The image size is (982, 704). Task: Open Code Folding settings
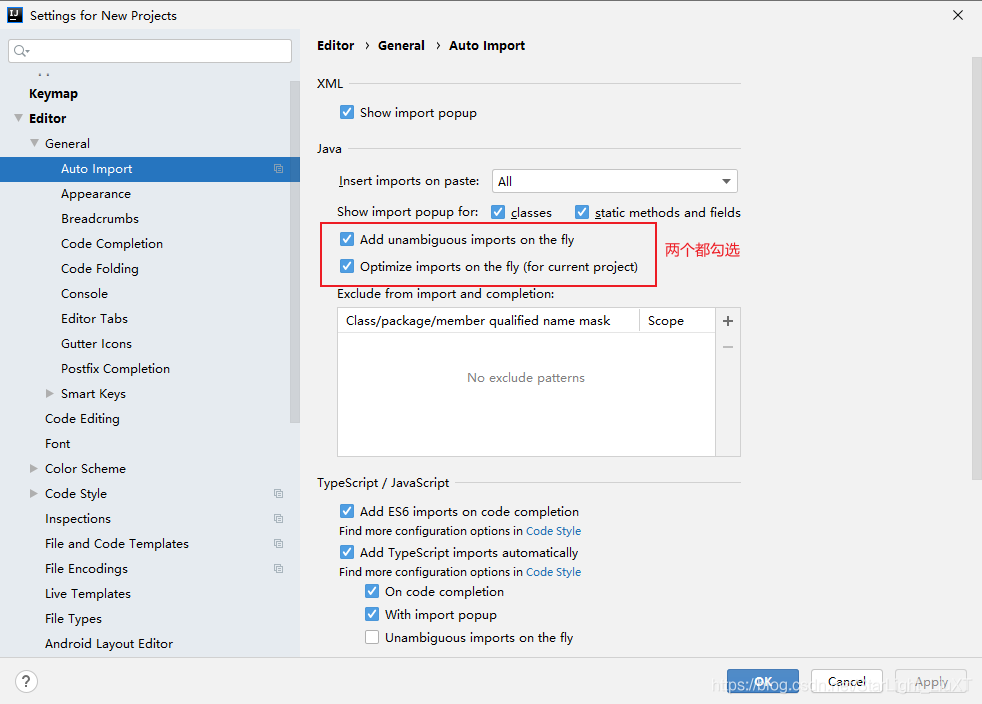[100, 269]
